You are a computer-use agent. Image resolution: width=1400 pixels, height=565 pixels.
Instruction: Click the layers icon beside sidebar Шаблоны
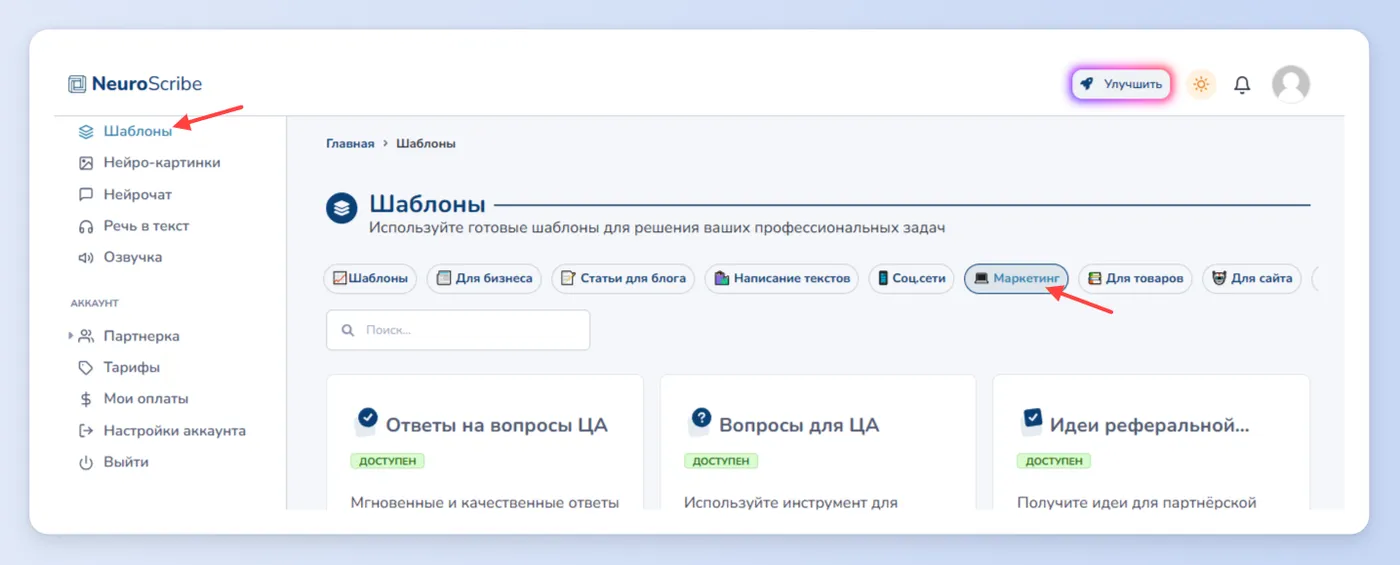pyautogui.click(x=86, y=131)
